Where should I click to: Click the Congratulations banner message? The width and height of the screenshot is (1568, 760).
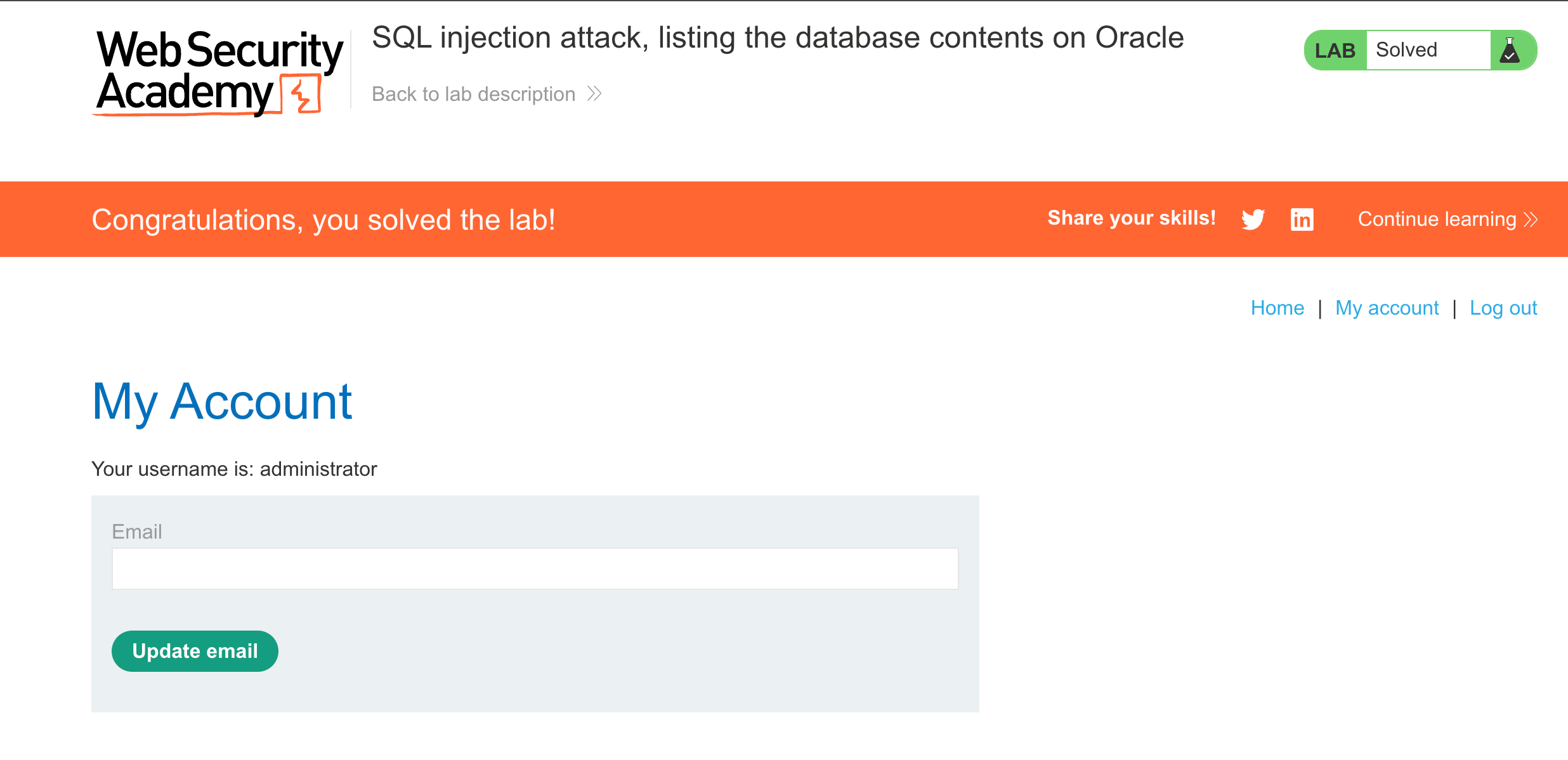(323, 219)
